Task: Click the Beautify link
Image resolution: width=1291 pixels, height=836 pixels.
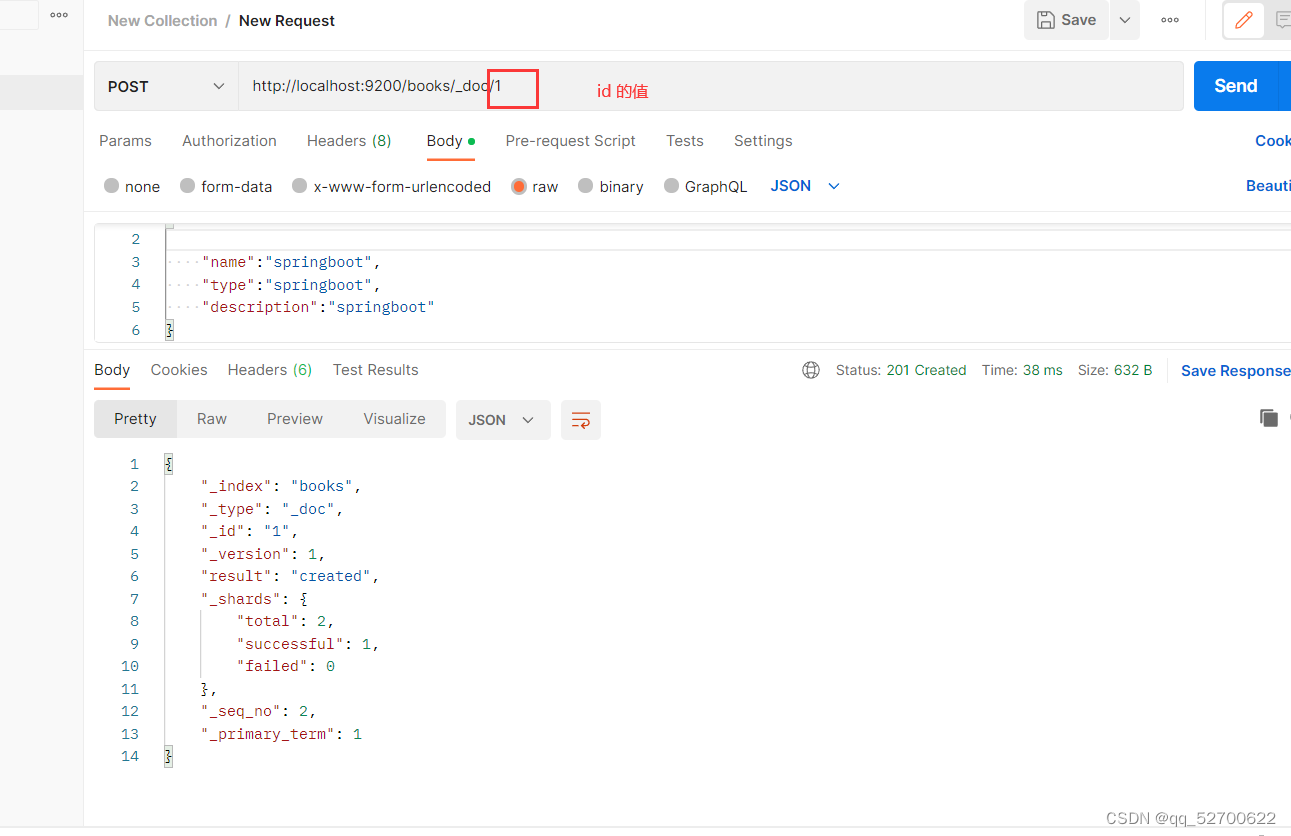Action: coord(1268,186)
